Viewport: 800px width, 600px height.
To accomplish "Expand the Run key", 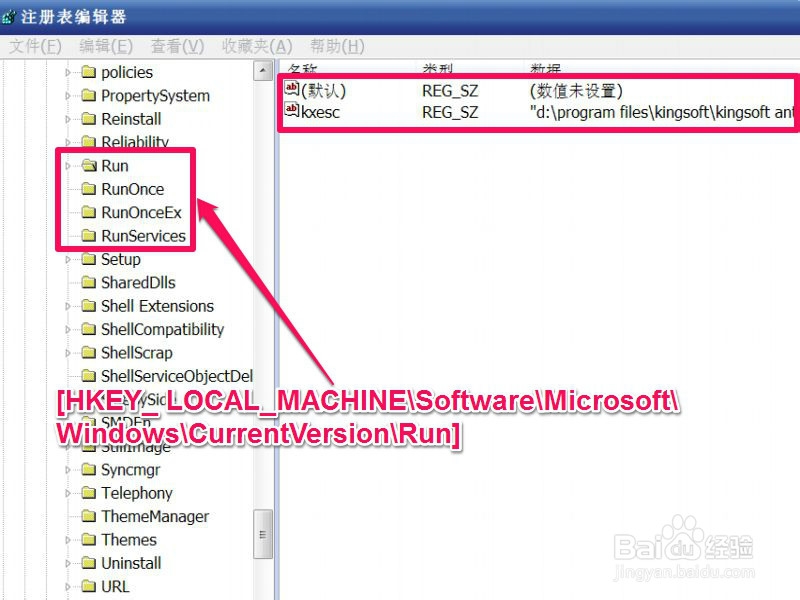I will pos(68,166).
